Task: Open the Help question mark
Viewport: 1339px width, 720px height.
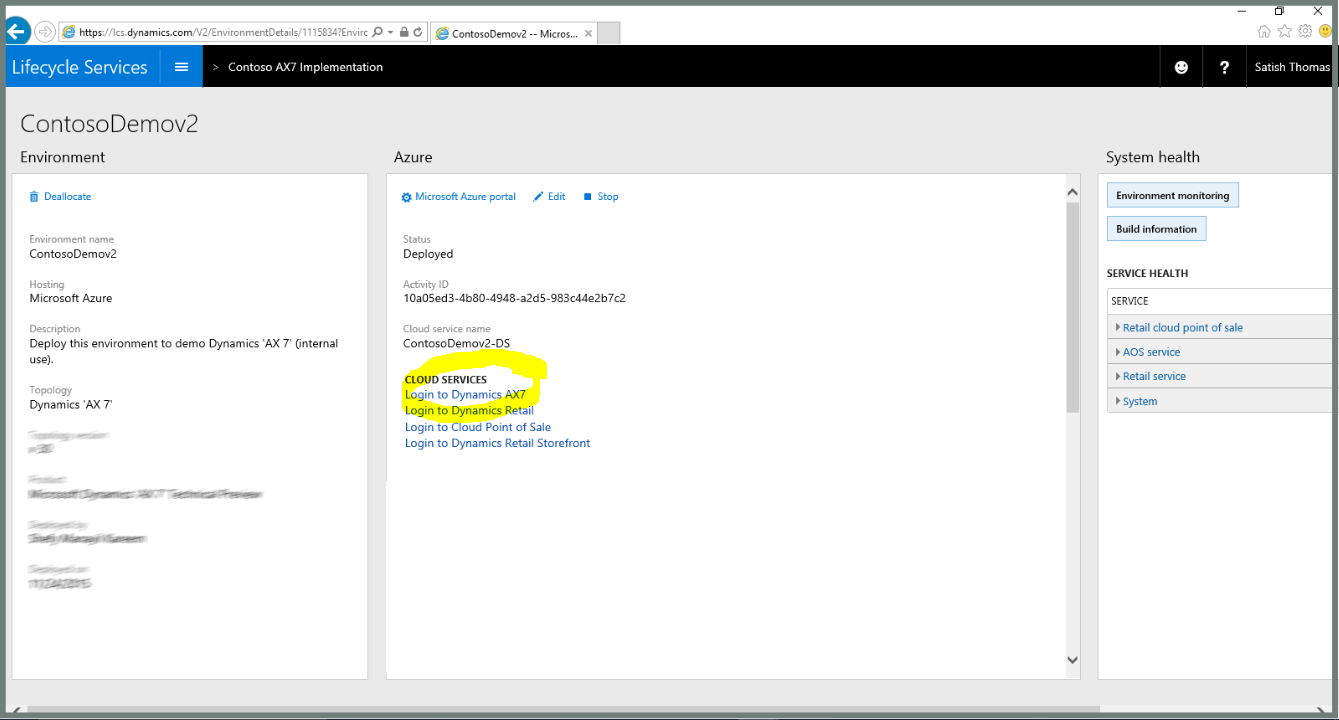Action: click(x=1224, y=67)
